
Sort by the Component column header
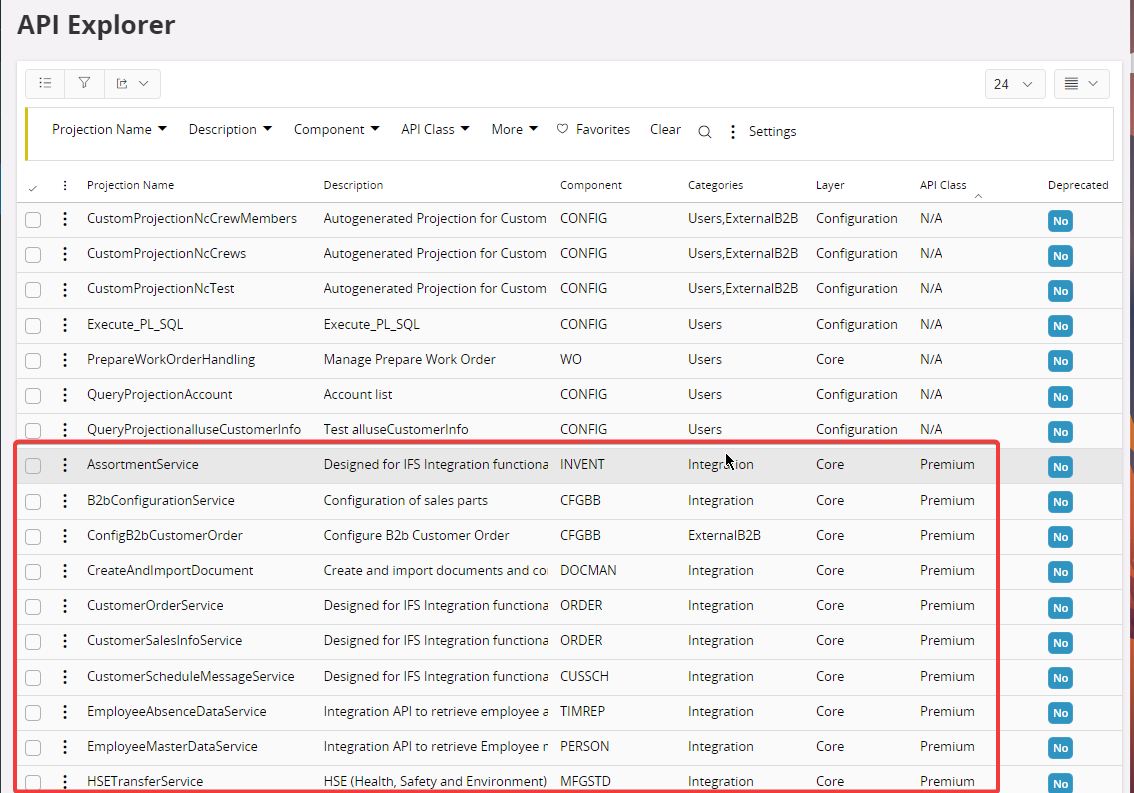tap(590, 185)
